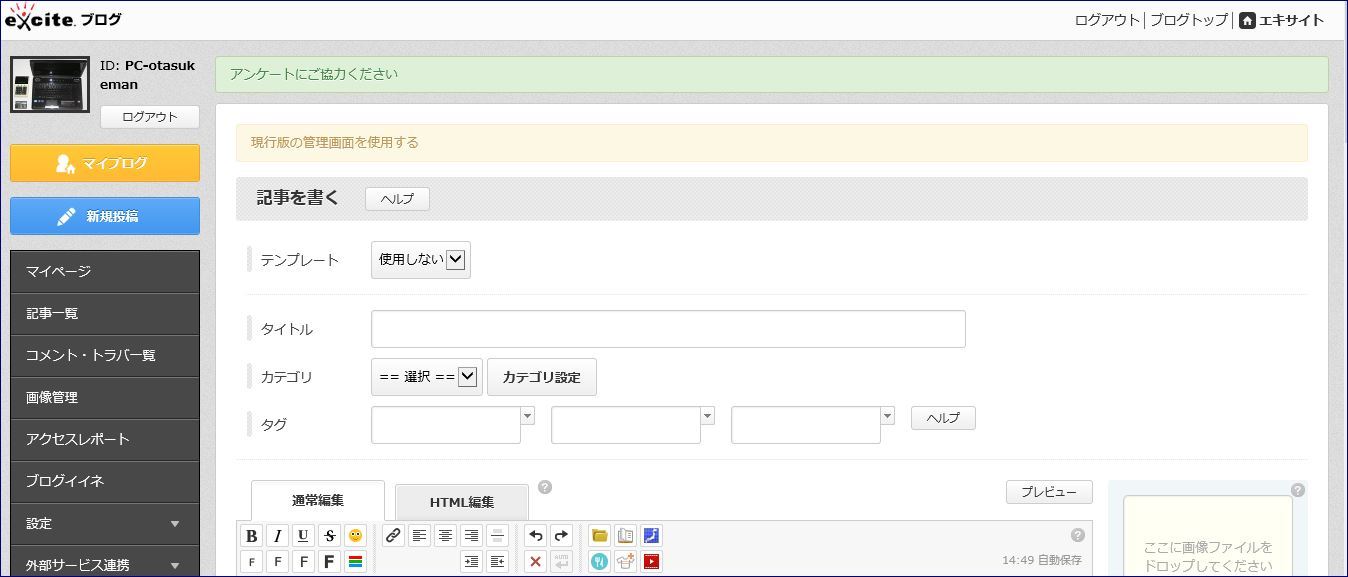Align text right
Screen dimensions: 1348x577
coord(471,536)
